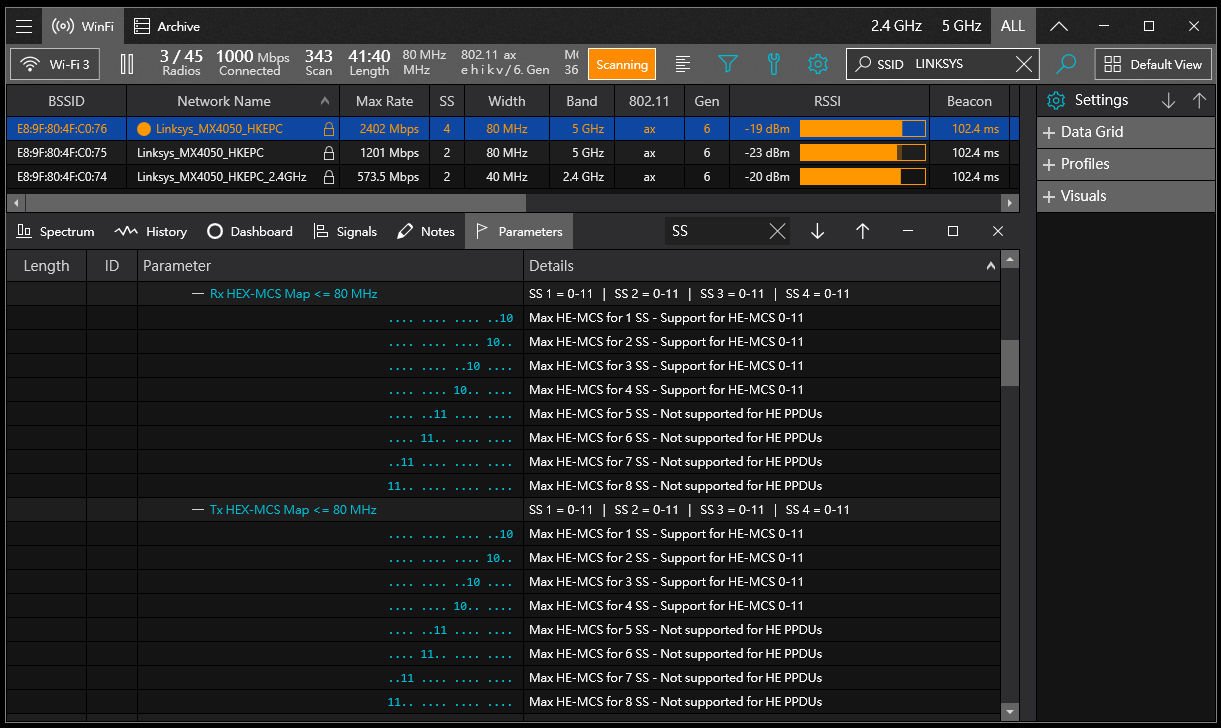Click the orange dot on the selected network
The height and width of the screenshot is (728, 1221).
tap(144, 129)
